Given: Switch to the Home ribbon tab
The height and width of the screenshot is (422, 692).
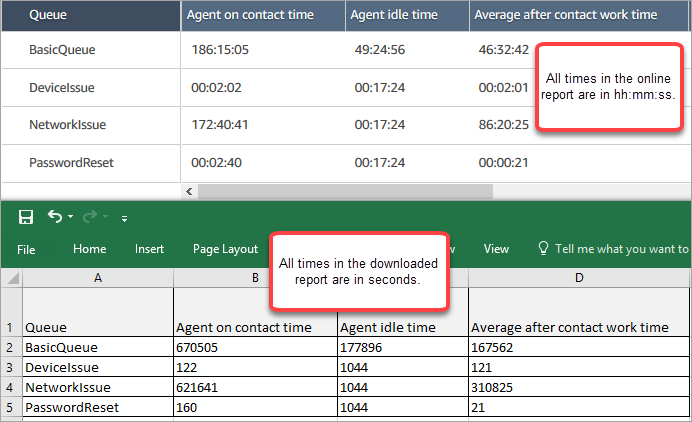Looking at the screenshot, I should tap(89, 249).
